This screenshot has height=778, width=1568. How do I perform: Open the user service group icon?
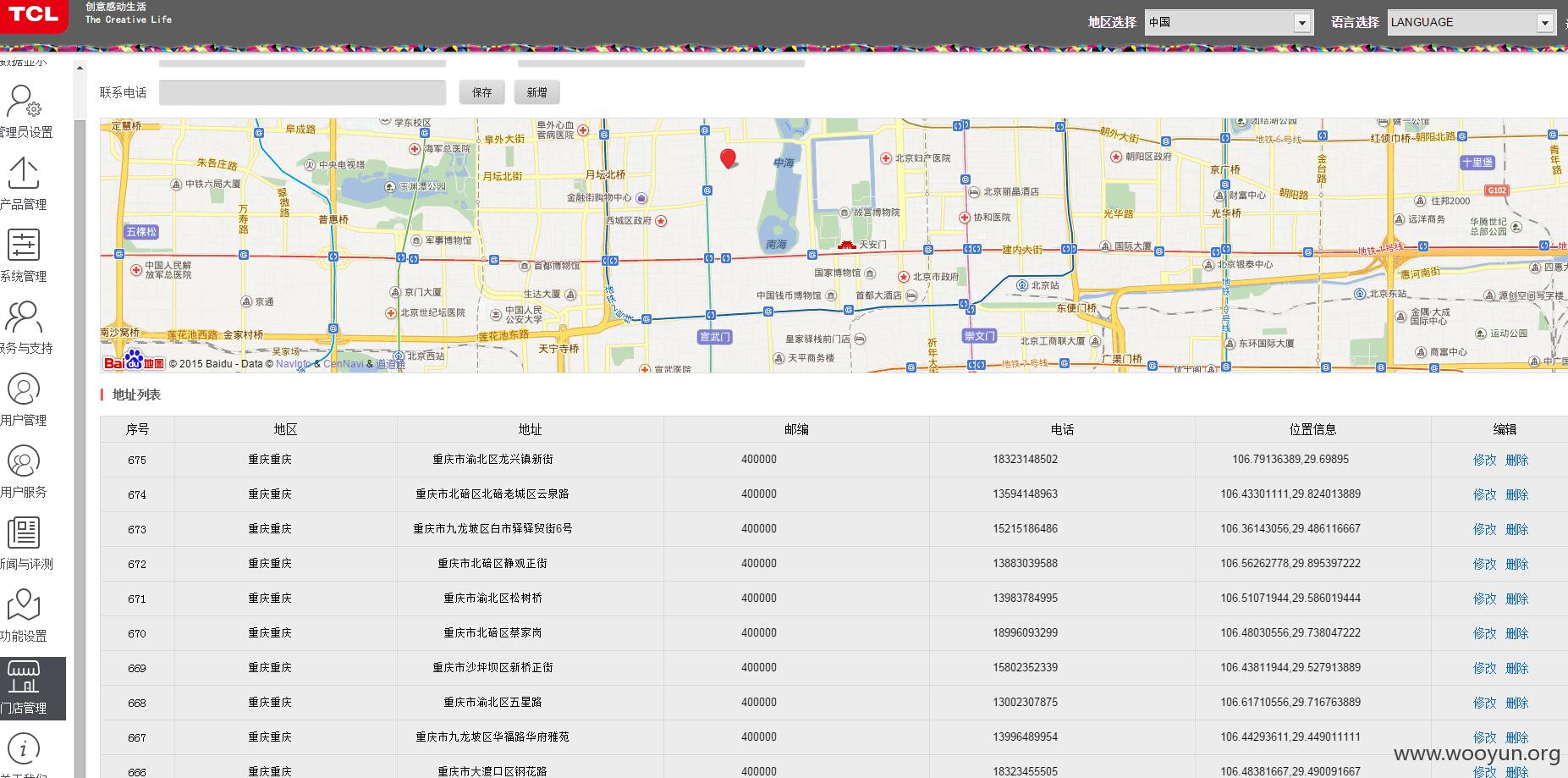(x=24, y=461)
